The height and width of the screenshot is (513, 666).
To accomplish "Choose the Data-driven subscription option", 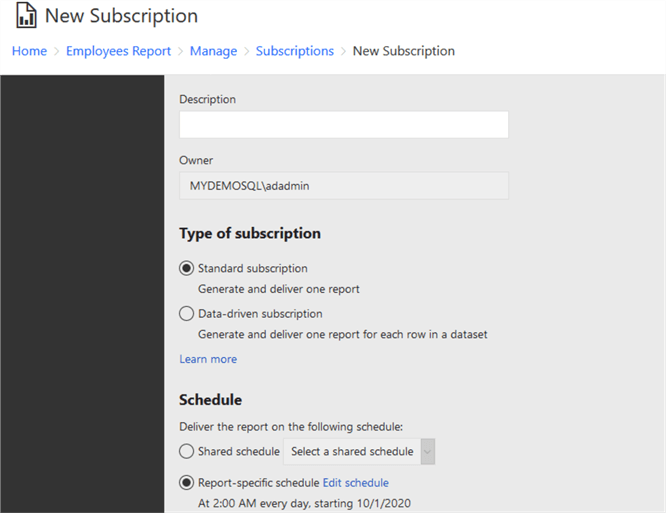I will (187, 314).
